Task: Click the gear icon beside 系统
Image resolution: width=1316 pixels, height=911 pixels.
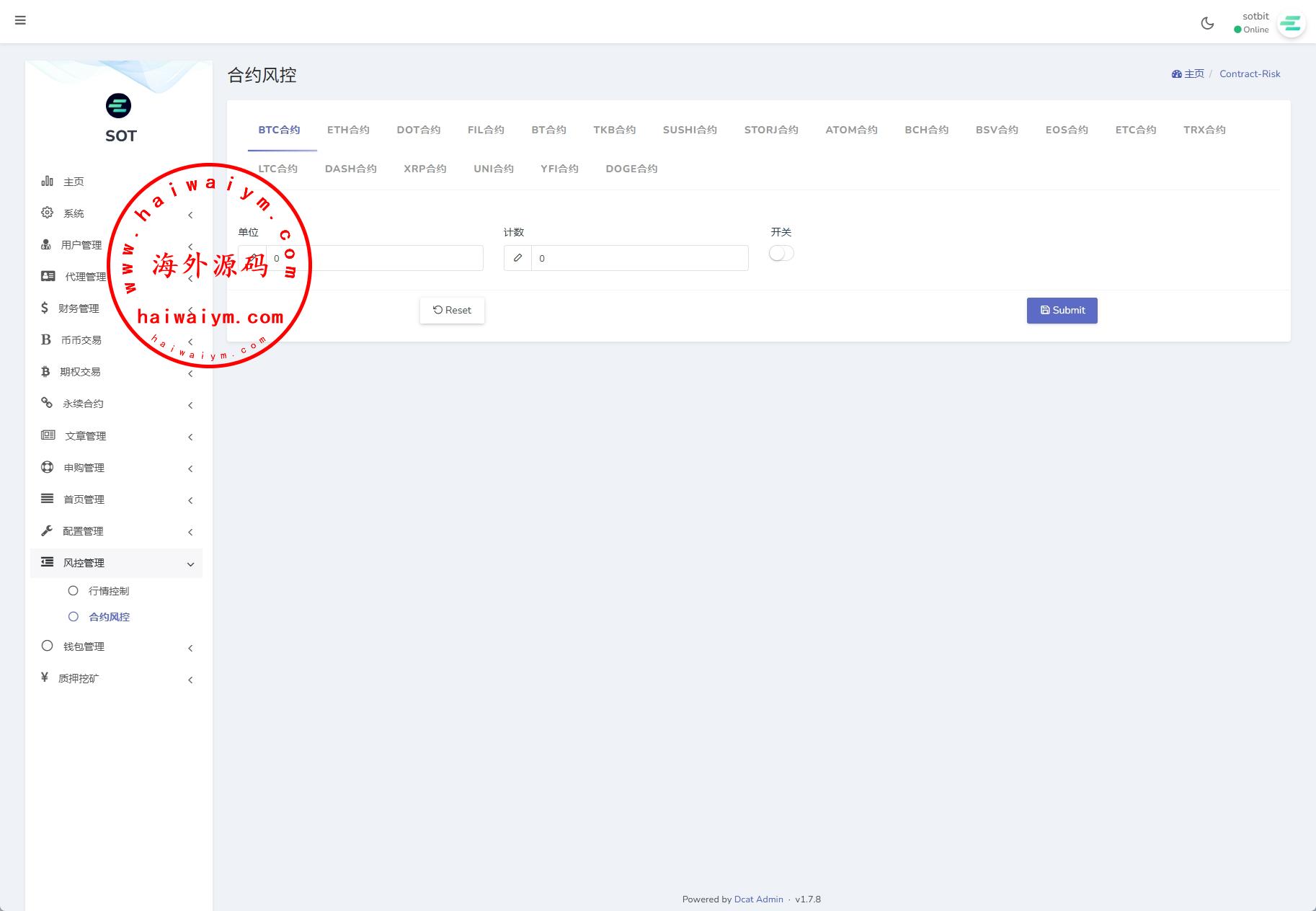Action: [x=48, y=213]
